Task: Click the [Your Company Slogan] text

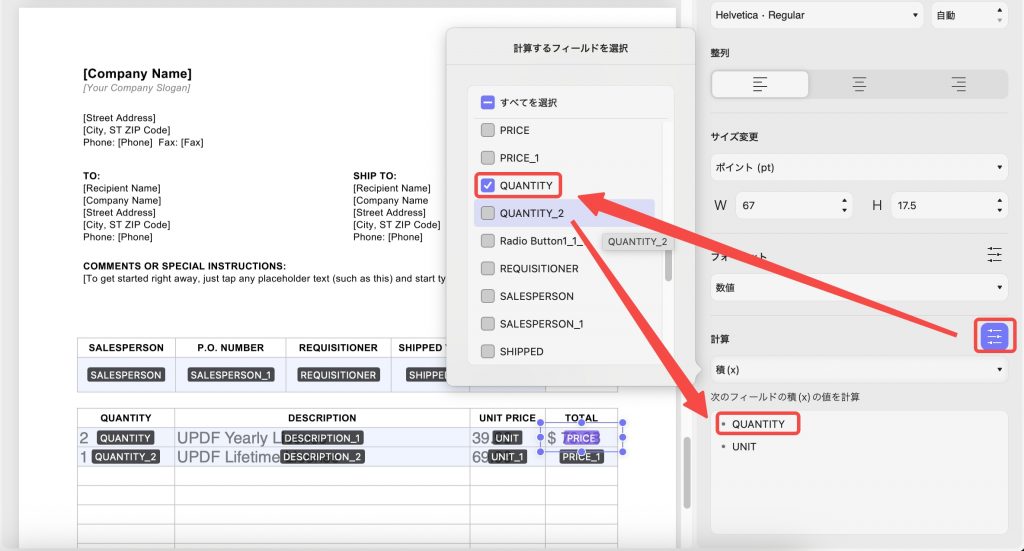Action: click(x=136, y=87)
